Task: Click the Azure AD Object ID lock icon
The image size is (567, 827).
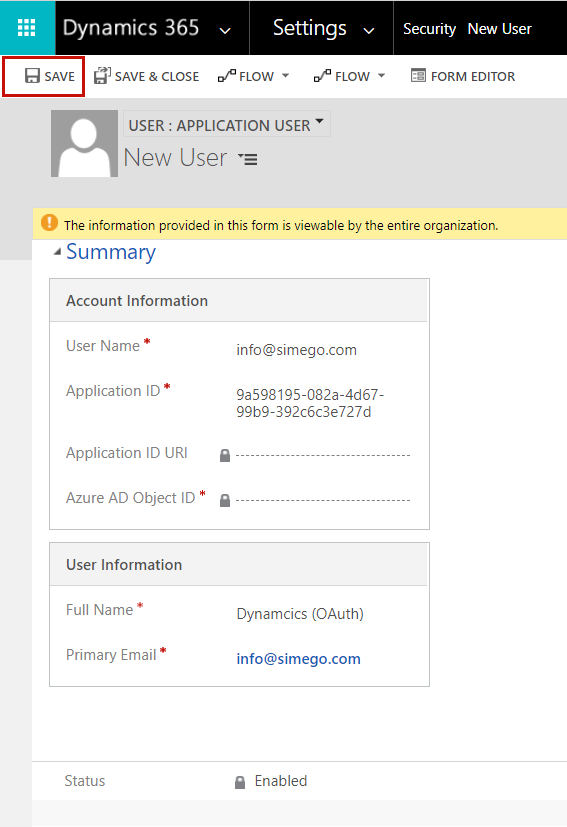Action: 225,500
